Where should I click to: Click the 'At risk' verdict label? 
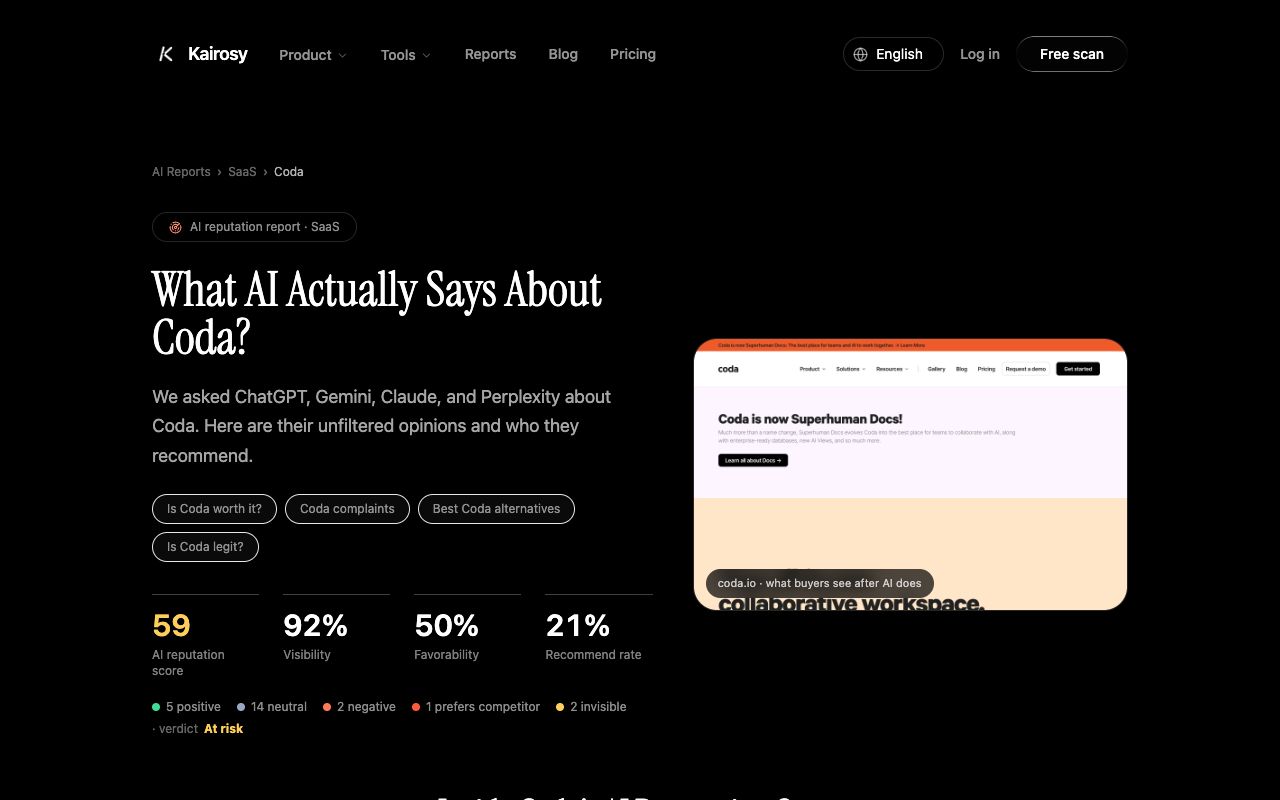(223, 729)
